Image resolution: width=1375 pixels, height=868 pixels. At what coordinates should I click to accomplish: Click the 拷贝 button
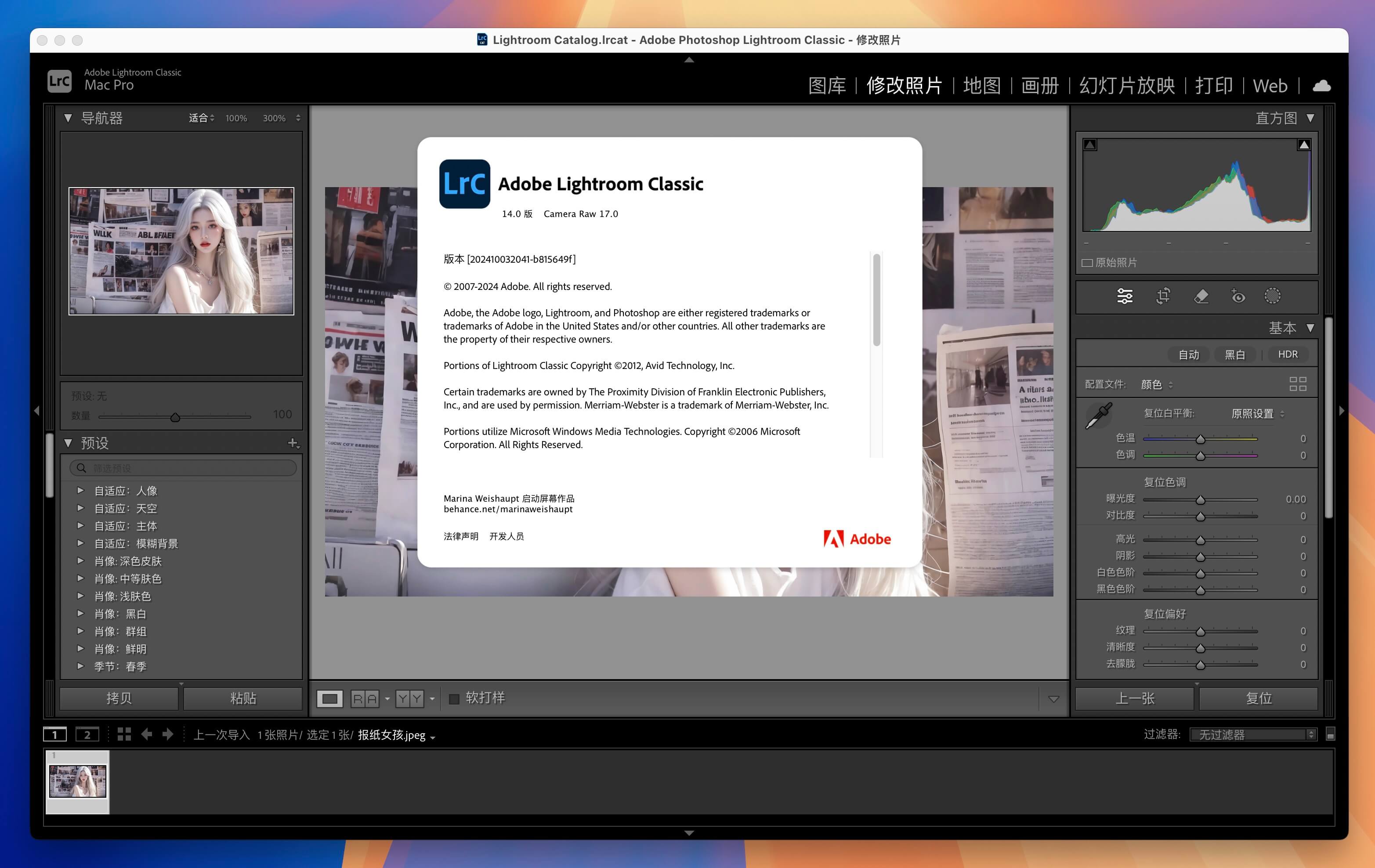coord(119,698)
